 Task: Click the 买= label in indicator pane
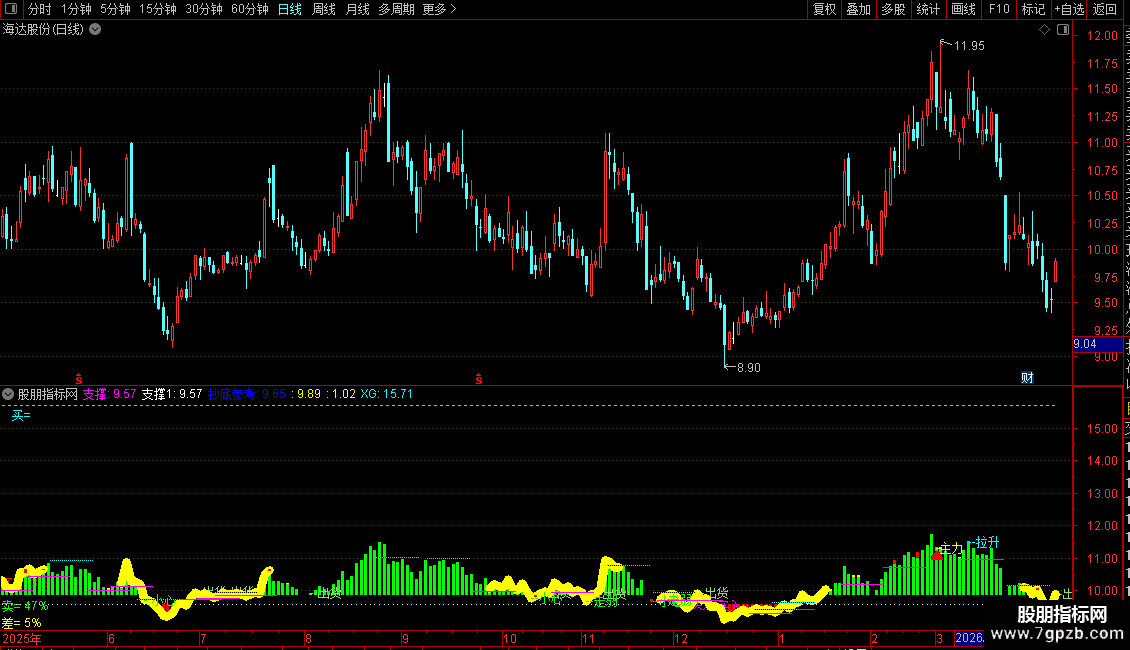pyautogui.click(x=21, y=415)
